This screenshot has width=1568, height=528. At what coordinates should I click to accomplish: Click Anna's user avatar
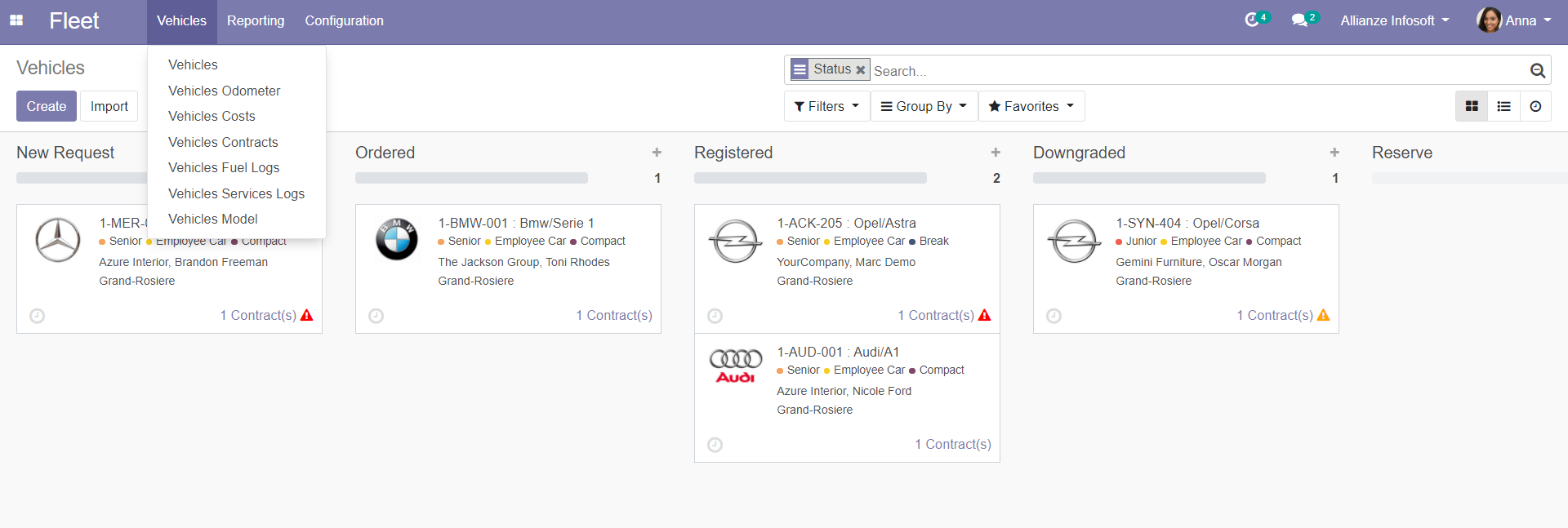pyautogui.click(x=1489, y=20)
